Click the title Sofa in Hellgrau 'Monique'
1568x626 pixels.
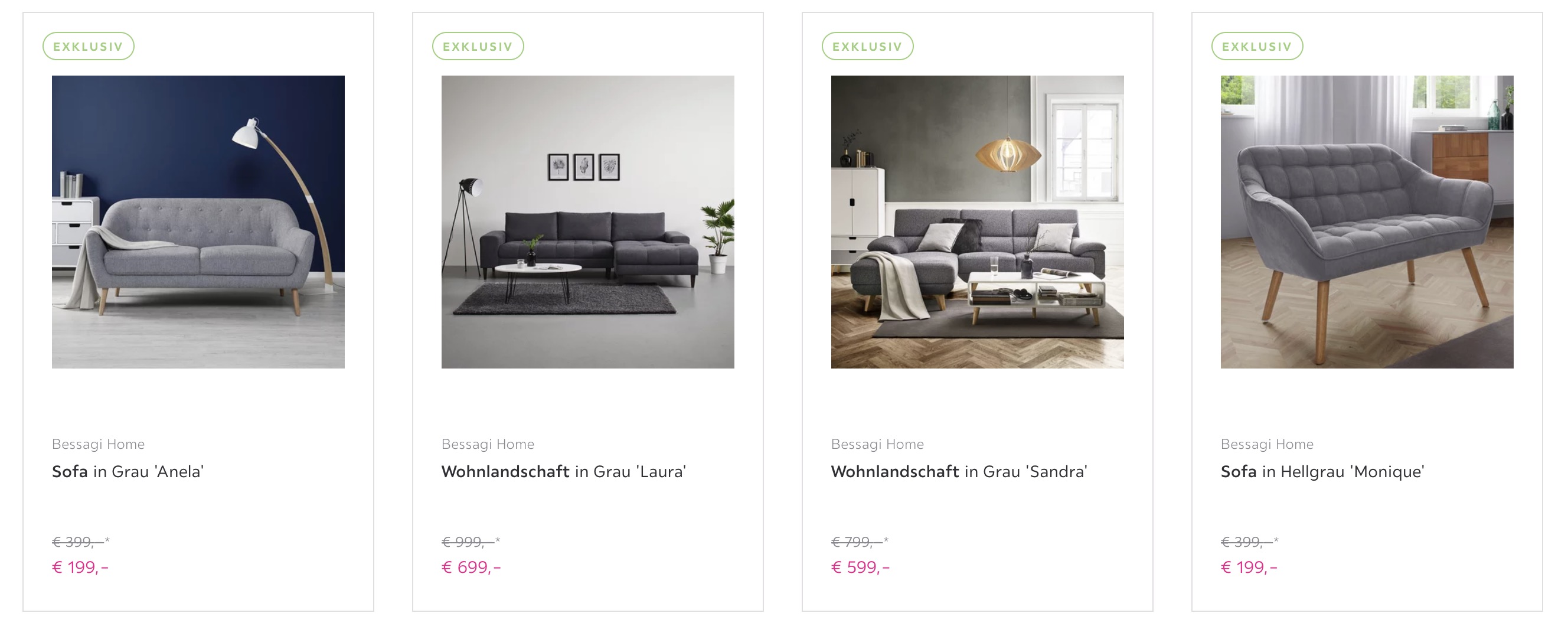(x=1322, y=471)
